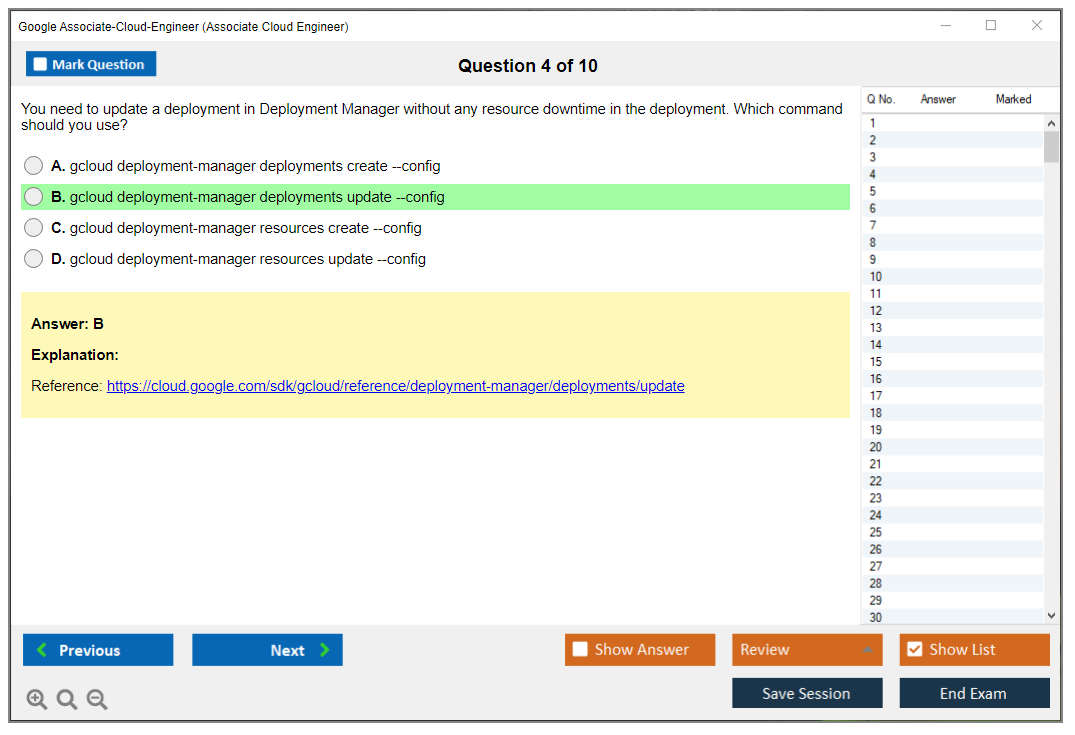Image resolution: width=1075 pixels, height=735 pixels.
Task: Choose answer C resources create
Action: click(34, 228)
